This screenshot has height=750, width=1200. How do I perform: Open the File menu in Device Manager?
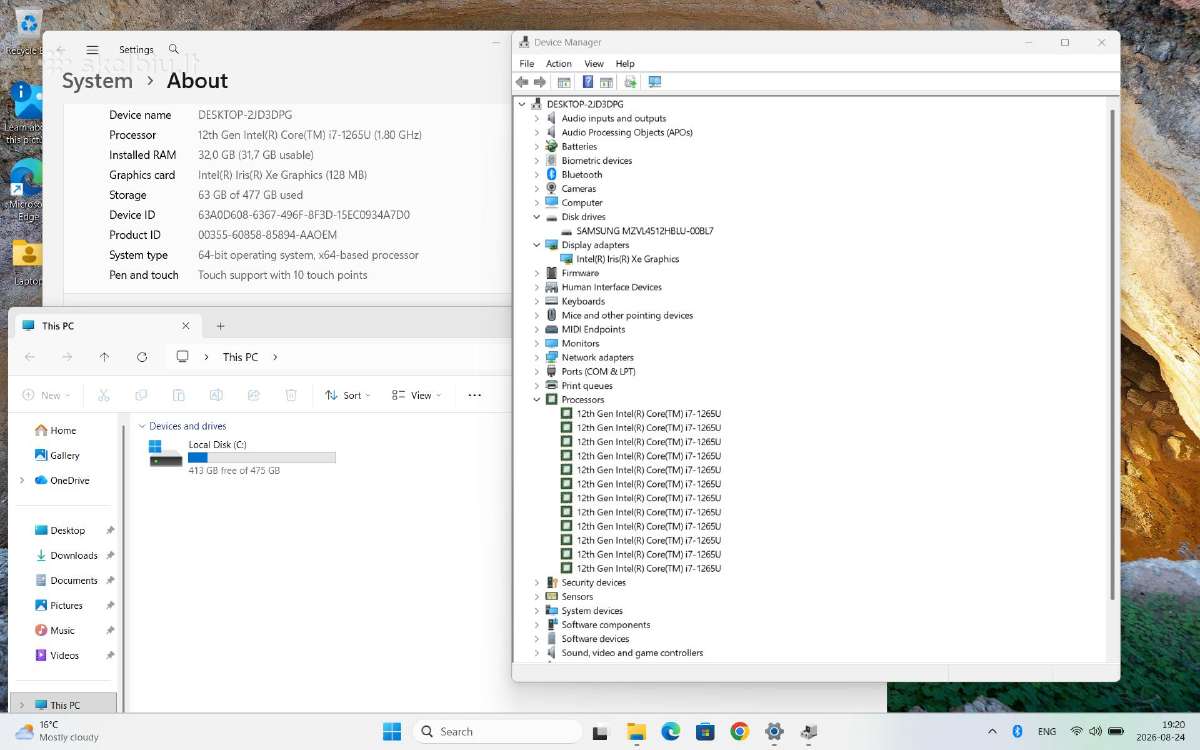tap(527, 63)
